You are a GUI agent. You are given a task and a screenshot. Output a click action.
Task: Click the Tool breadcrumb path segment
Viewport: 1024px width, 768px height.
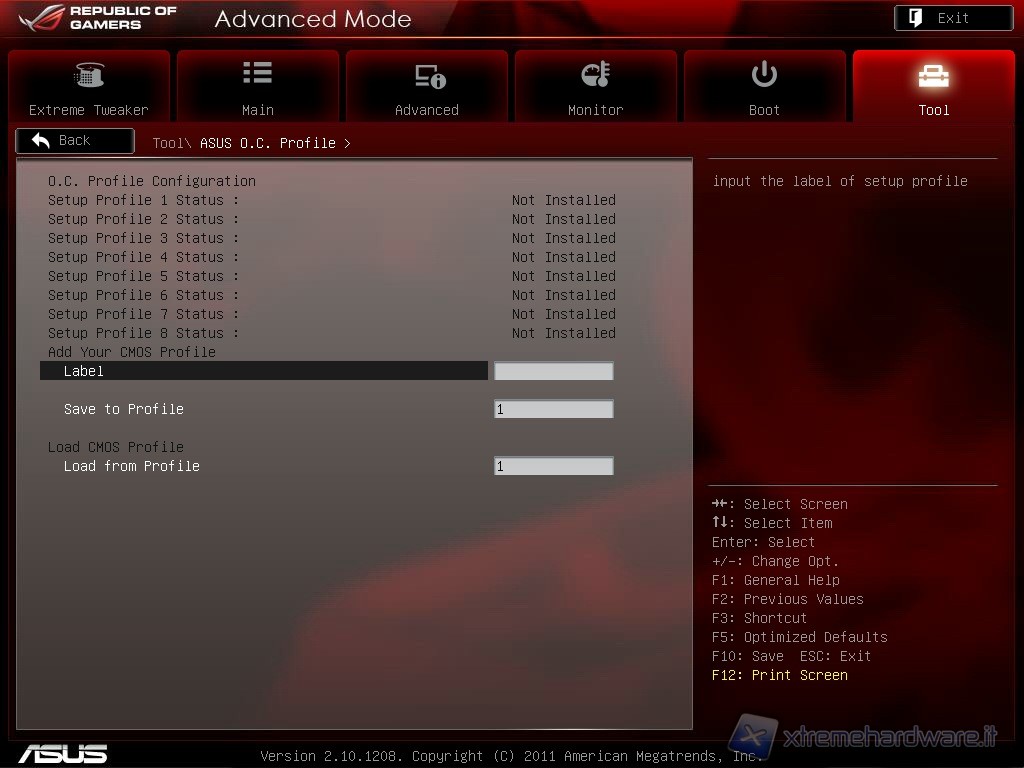[168, 143]
